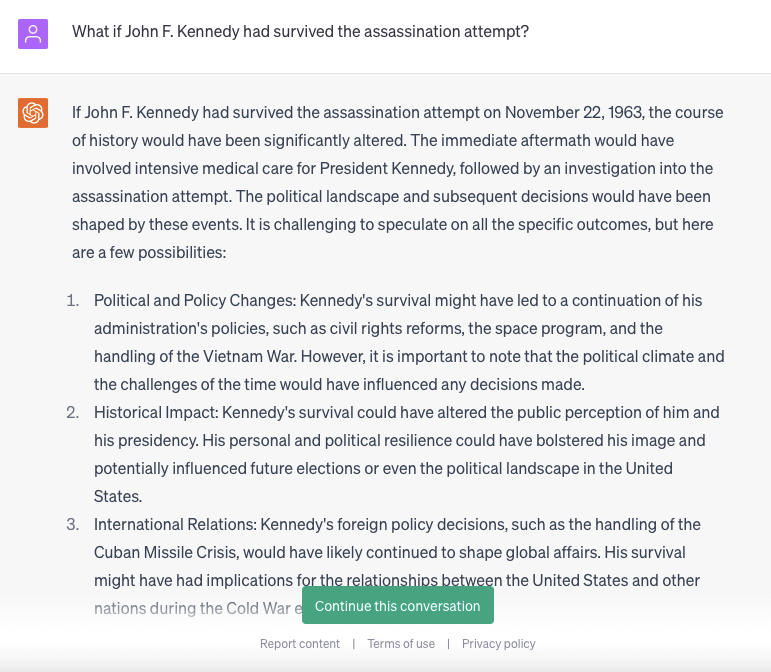Click the "November 22, 1963" date text
Viewport: 771px width, 672px height.
tap(574, 113)
